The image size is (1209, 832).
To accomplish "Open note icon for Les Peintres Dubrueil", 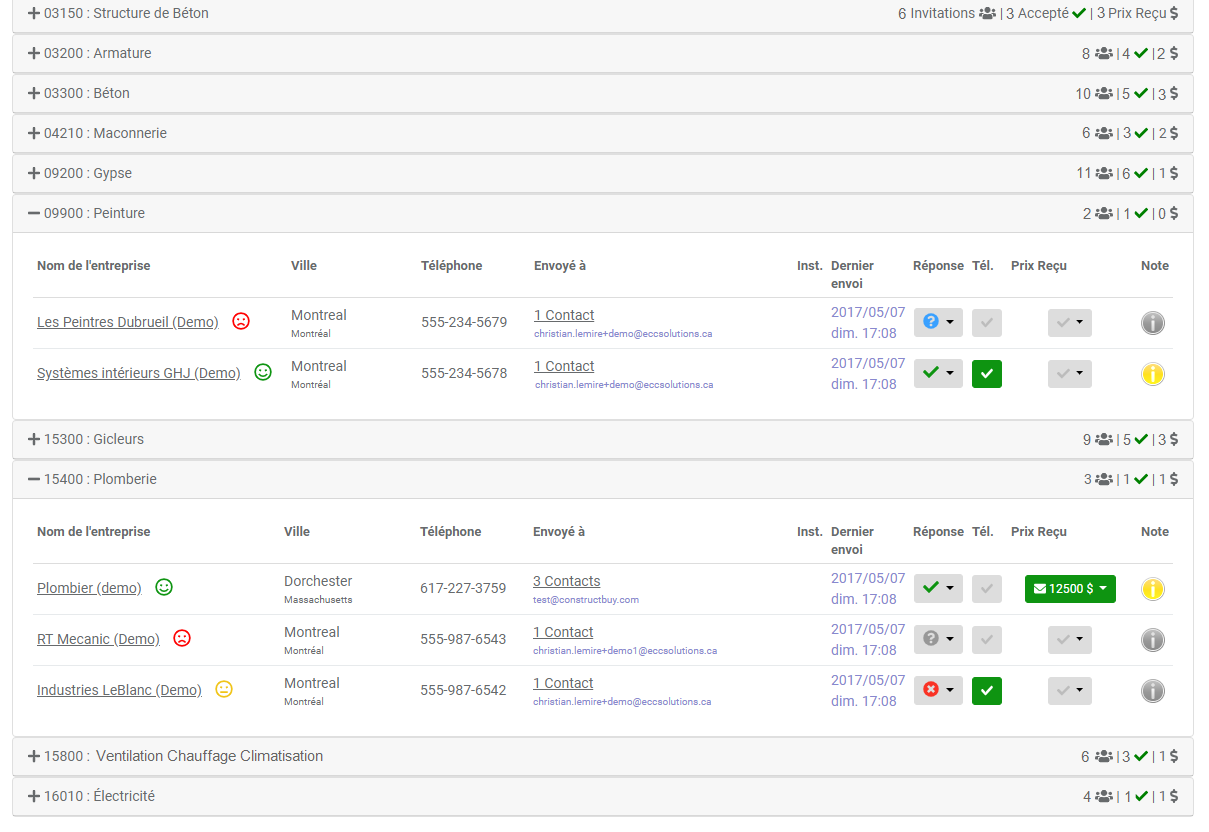I will pyautogui.click(x=1153, y=323).
